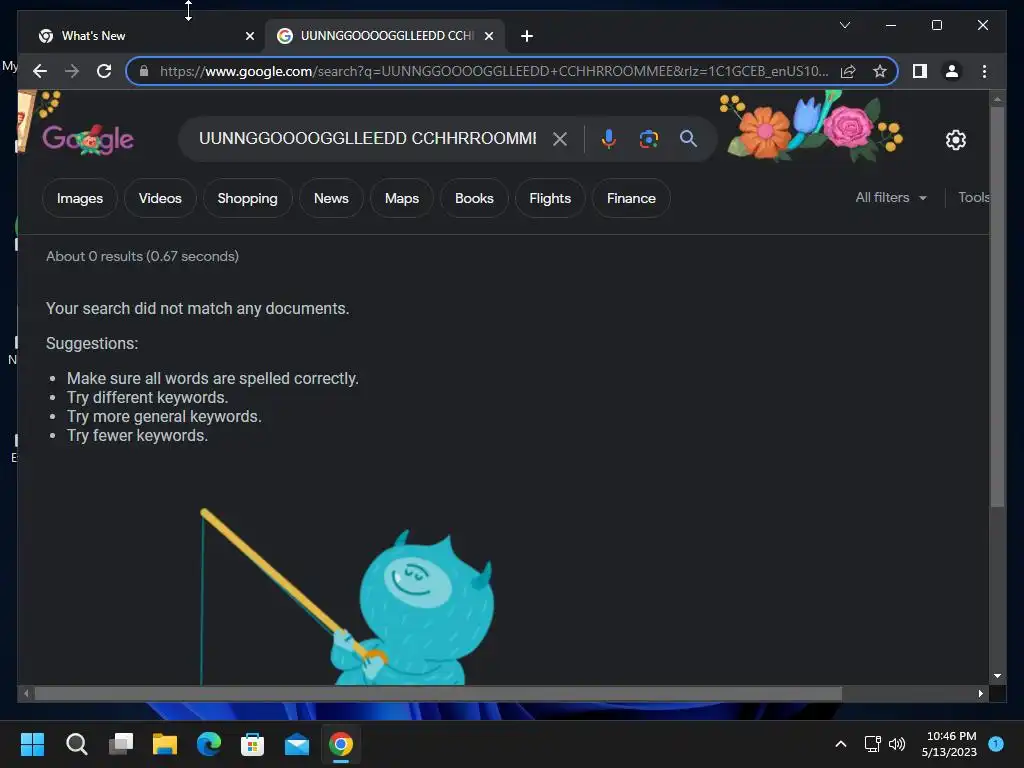Clear the Google search query
This screenshot has width=1024, height=768.
[560, 138]
